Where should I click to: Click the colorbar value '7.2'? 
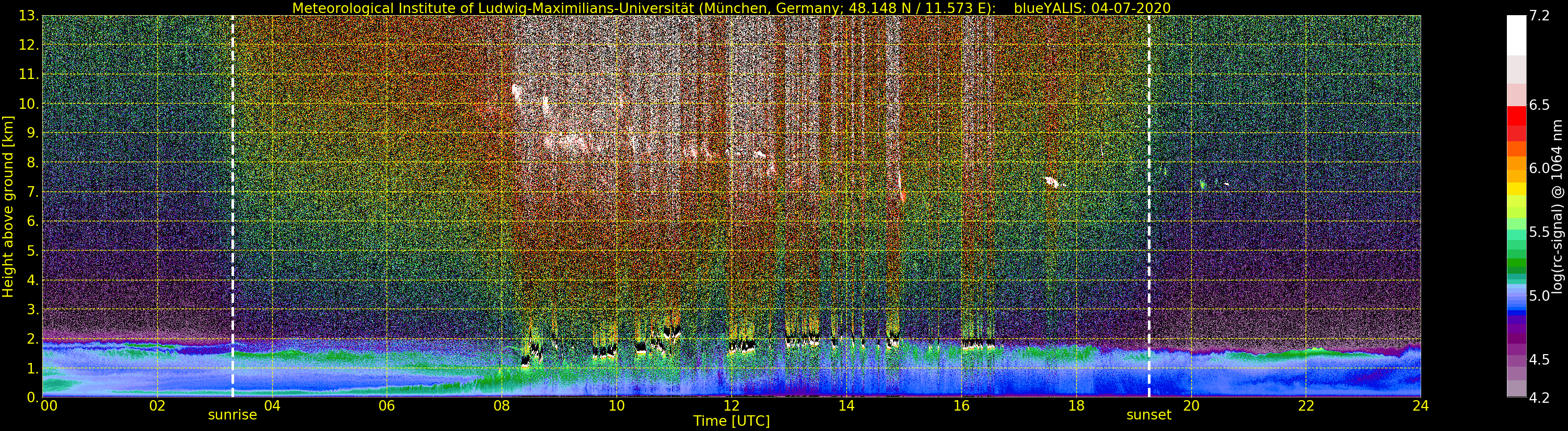1539,16
